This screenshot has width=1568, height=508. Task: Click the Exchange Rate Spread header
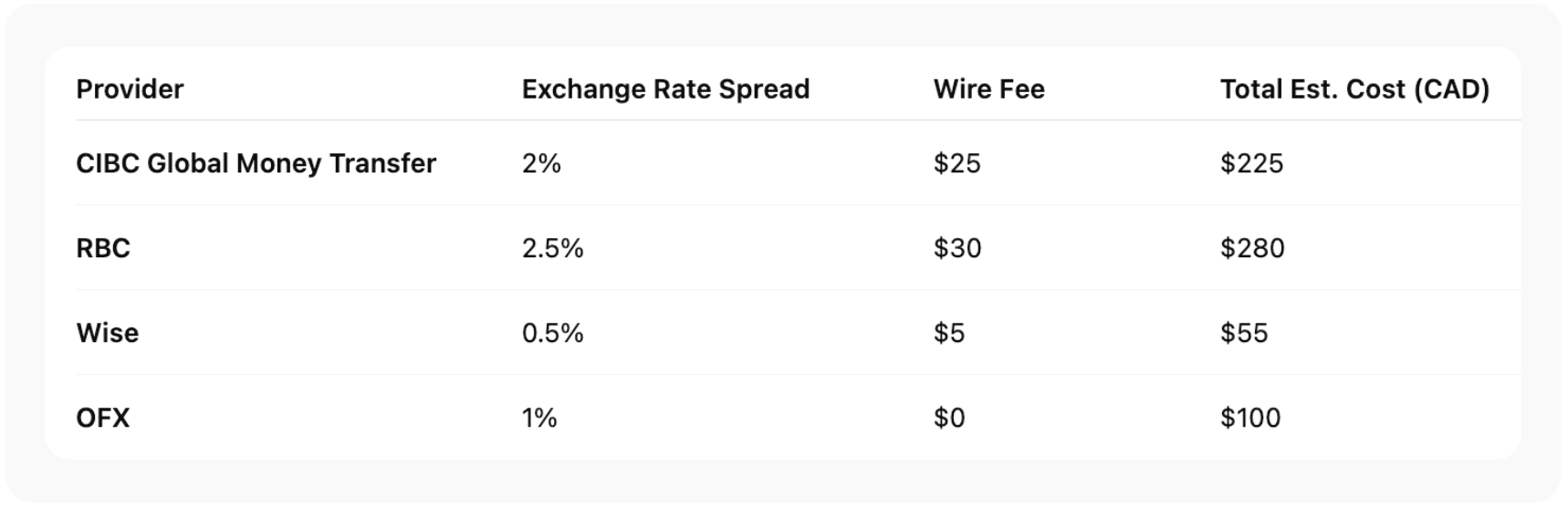(x=665, y=89)
